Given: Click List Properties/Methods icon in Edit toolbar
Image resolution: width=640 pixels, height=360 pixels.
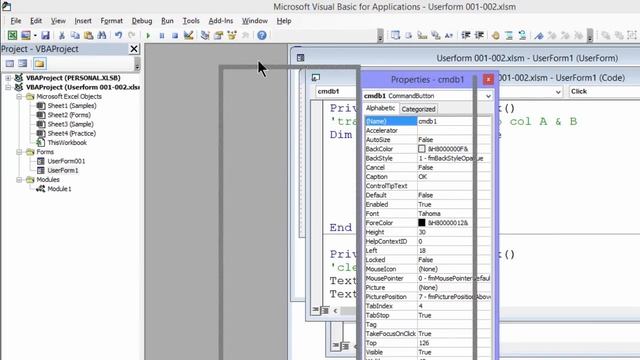Looking at the screenshot, I should pyautogui.click(x=395, y=36).
